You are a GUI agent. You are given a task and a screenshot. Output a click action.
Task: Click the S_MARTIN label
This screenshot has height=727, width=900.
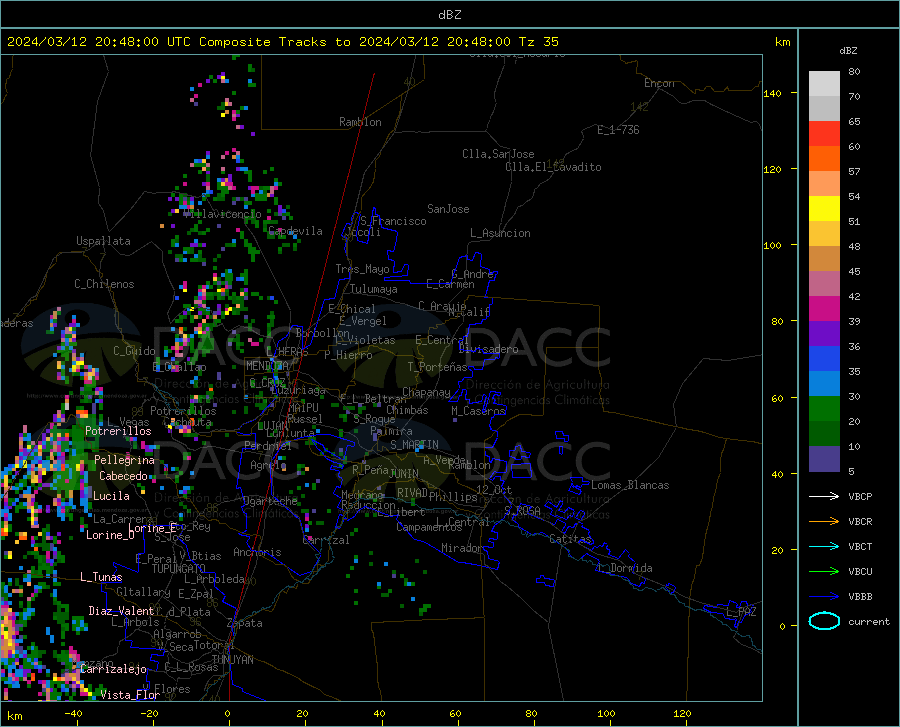click(414, 445)
